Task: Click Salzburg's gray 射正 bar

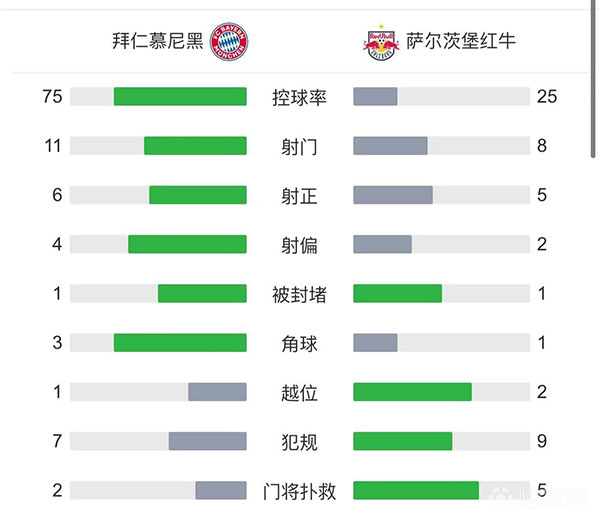Action: [393, 195]
